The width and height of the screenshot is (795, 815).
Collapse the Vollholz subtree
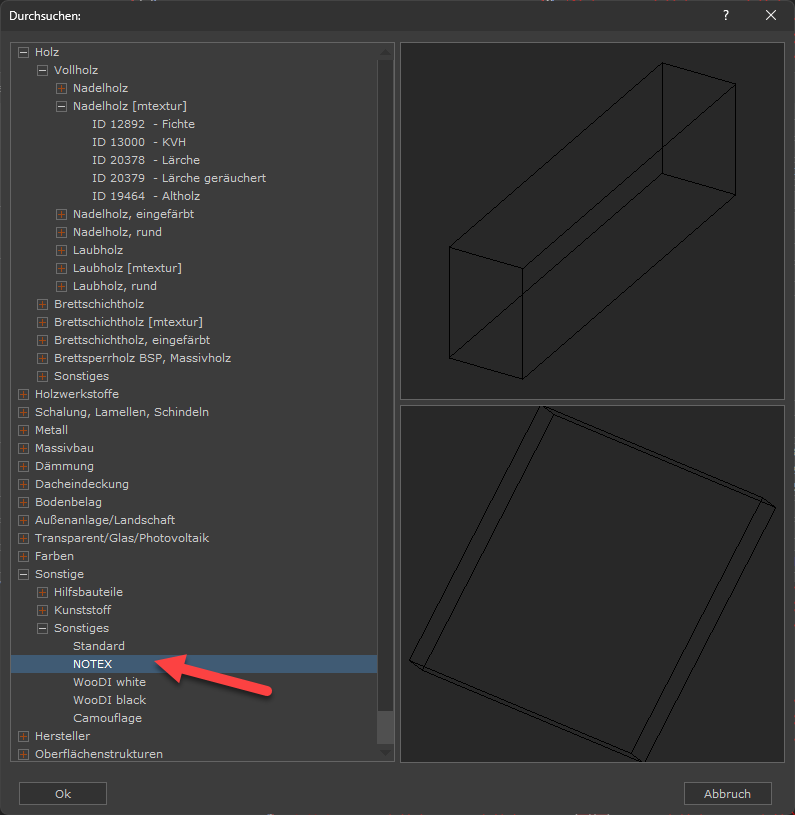[43, 70]
